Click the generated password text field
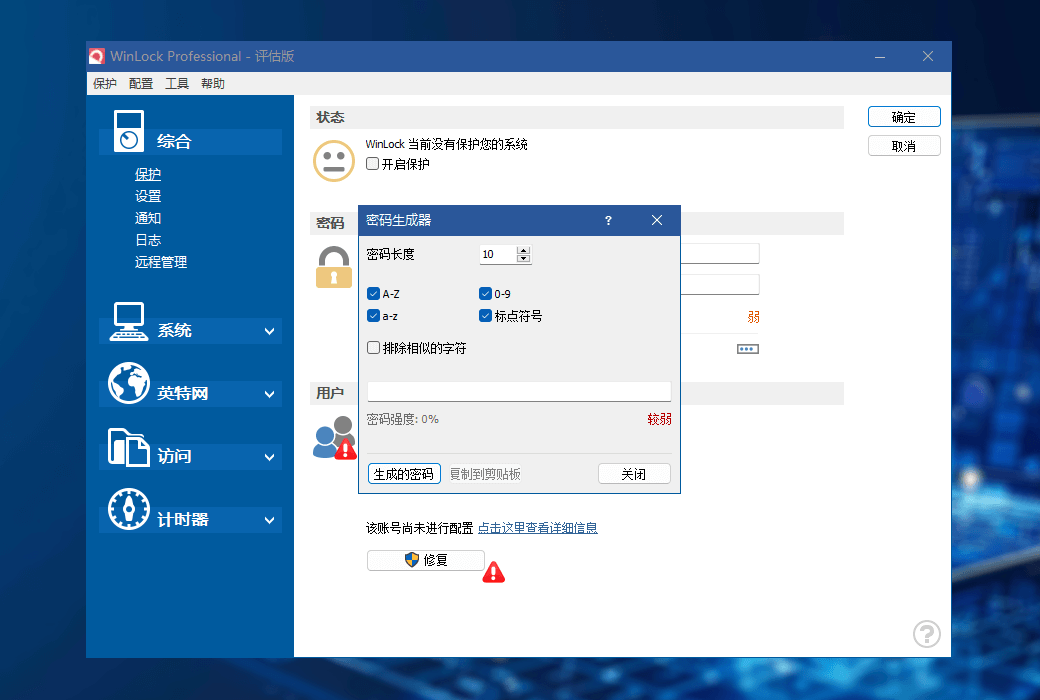 [519, 391]
